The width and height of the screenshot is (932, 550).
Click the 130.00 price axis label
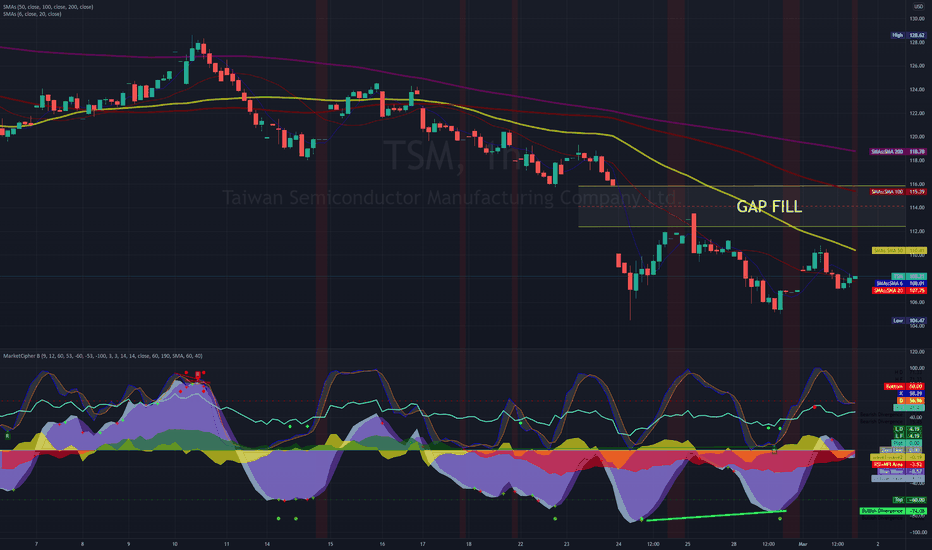917,19
